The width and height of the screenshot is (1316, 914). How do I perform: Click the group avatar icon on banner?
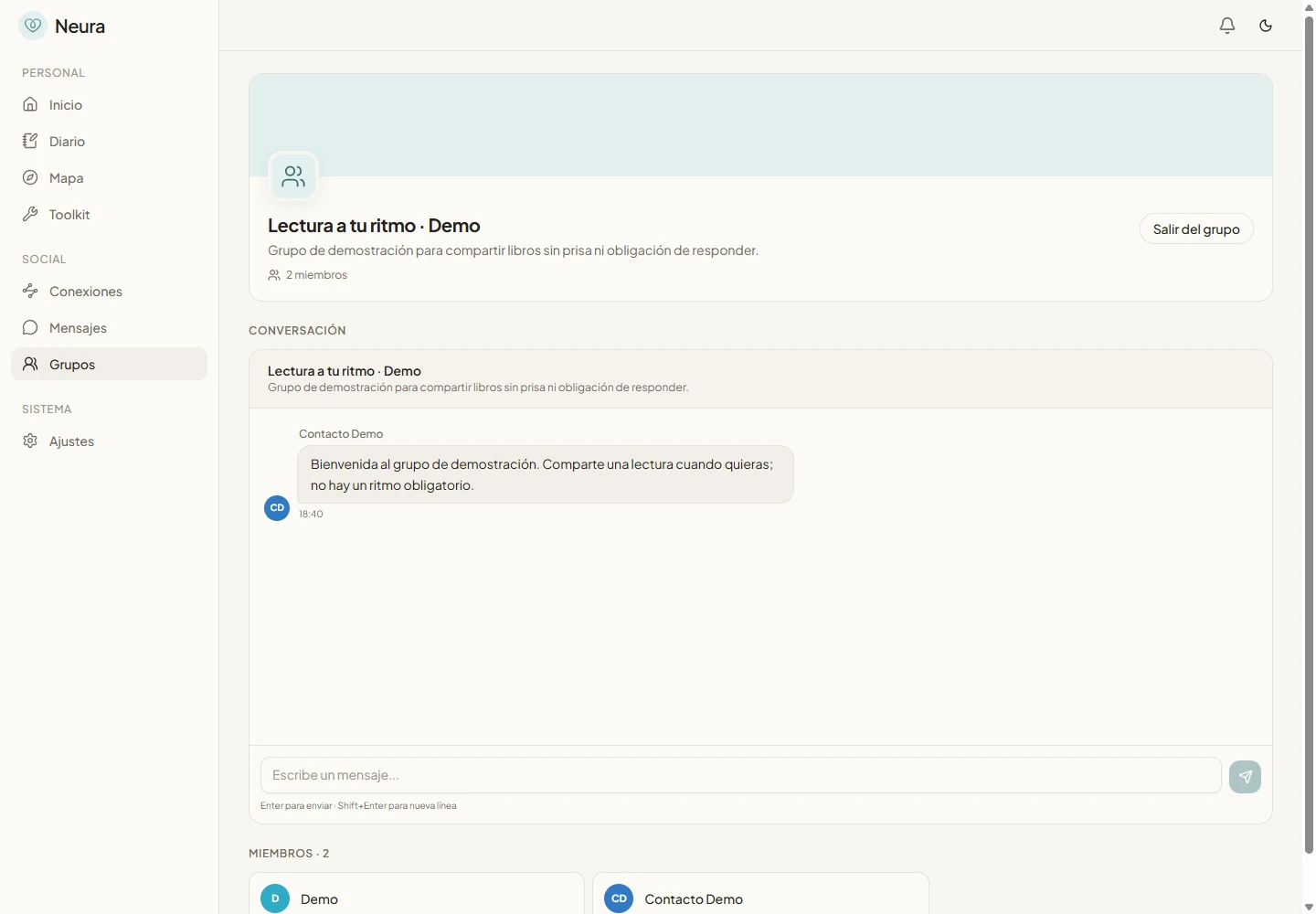click(293, 176)
